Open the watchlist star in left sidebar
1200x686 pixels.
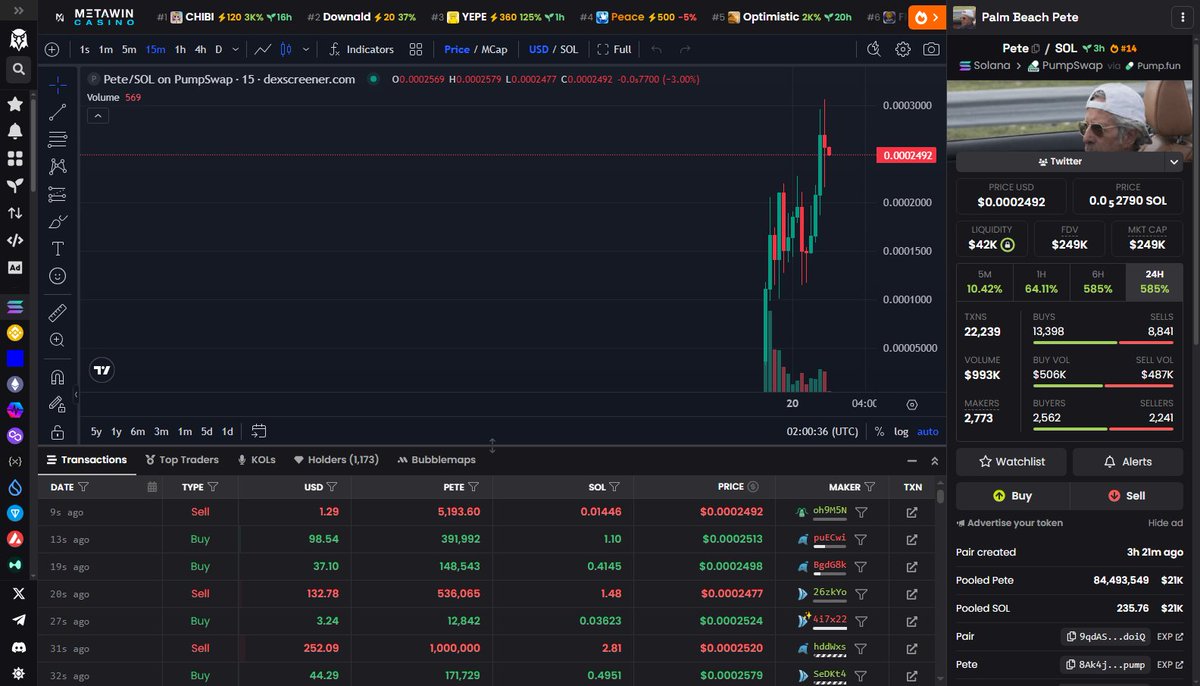pyautogui.click(x=15, y=104)
